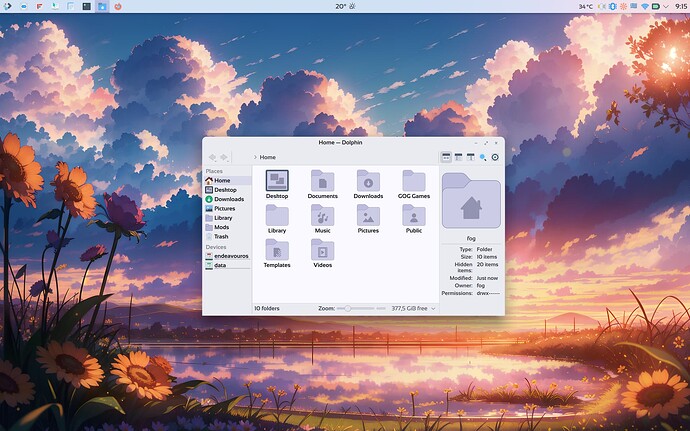
Task: Open Mods in the Places panel
Action: tap(228, 227)
